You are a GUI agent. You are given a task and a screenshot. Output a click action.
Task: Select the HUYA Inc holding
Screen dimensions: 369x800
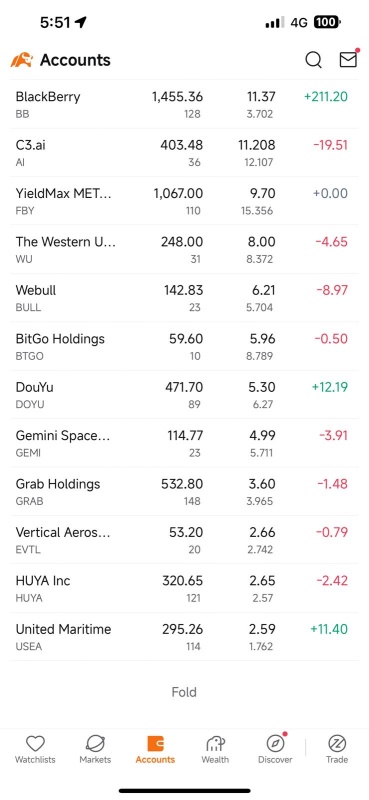coord(184,588)
